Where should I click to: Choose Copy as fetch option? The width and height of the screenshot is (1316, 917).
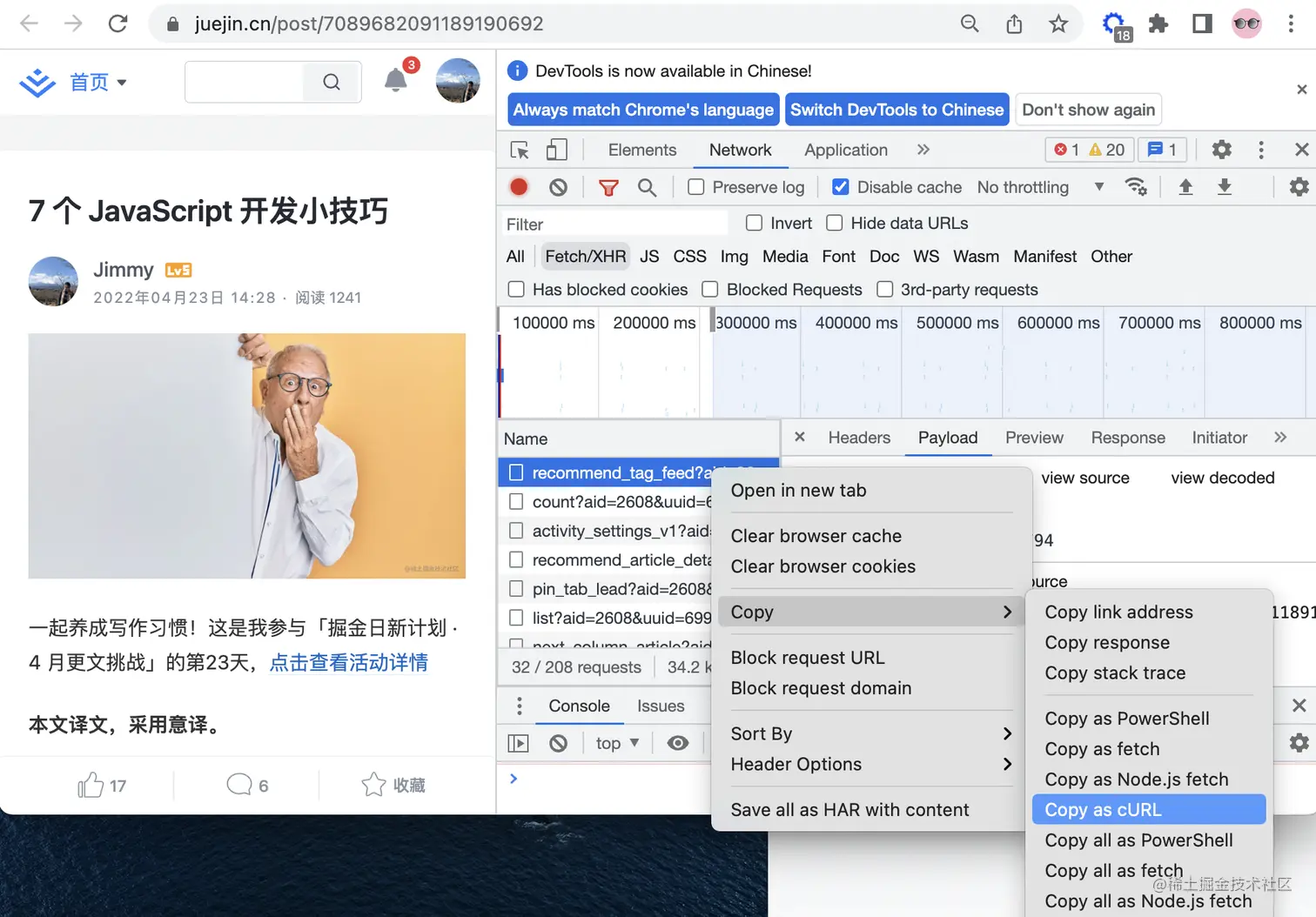pos(1149,749)
